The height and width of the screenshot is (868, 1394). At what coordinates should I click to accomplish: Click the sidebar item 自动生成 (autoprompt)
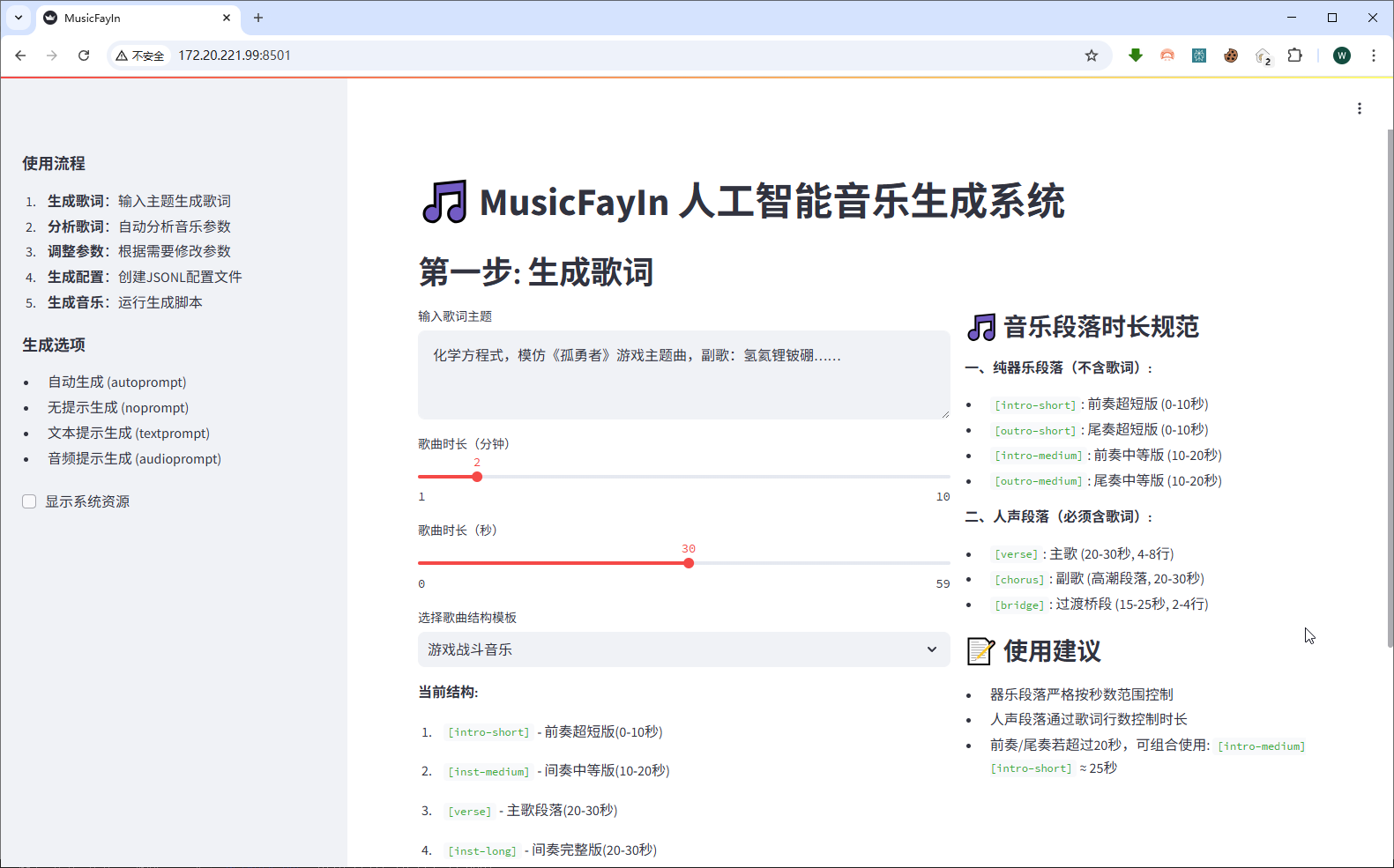click(x=117, y=382)
